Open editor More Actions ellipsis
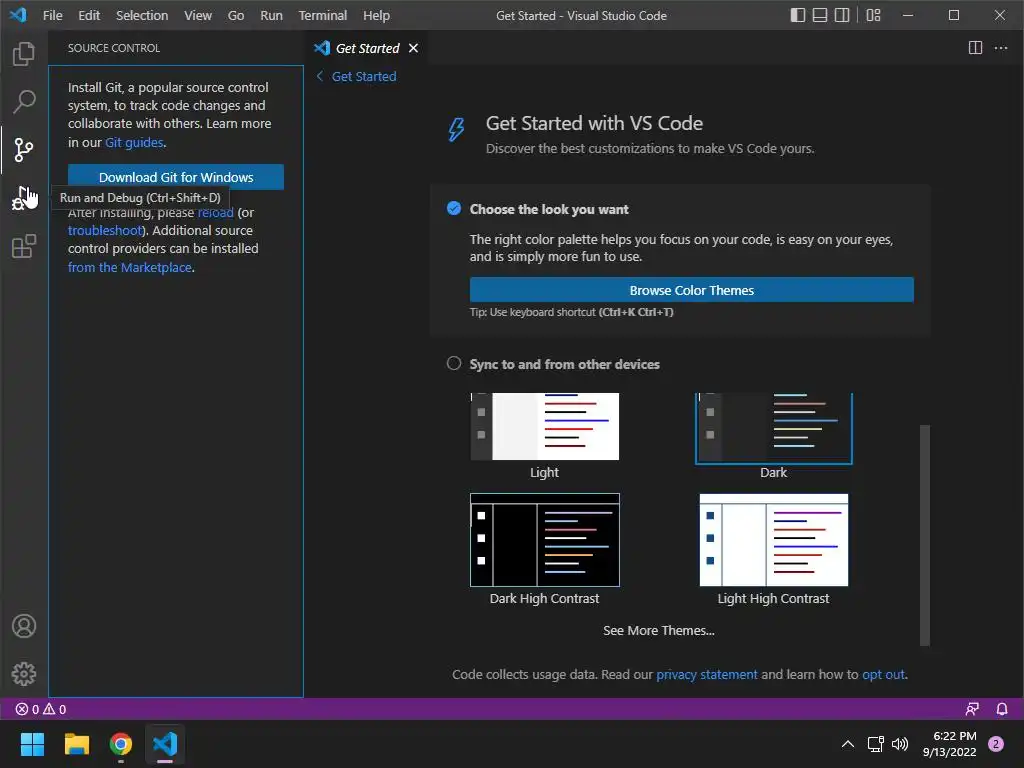Viewport: 1024px width, 768px height. (1000, 48)
